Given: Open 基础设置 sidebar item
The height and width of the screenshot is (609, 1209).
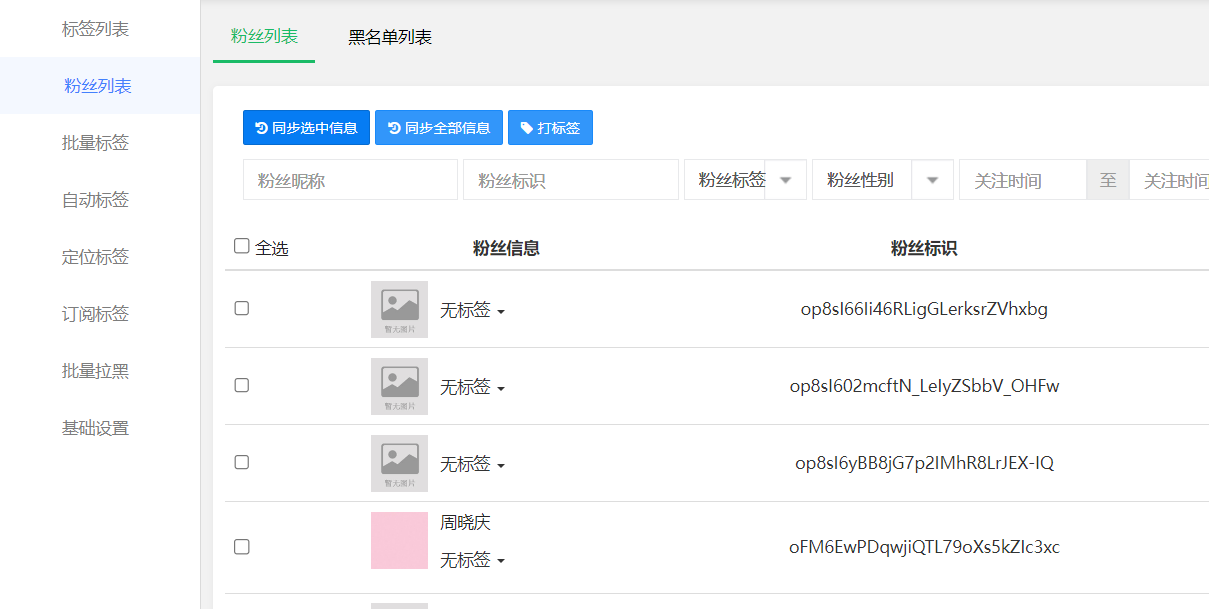Looking at the screenshot, I should (96, 428).
